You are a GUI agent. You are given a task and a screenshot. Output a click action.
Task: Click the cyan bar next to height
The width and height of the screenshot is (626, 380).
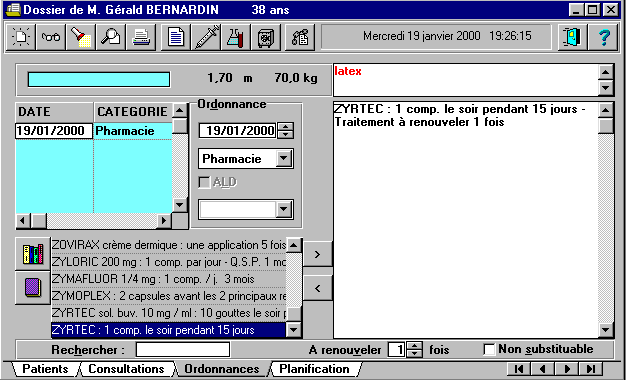tap(99, 79)
